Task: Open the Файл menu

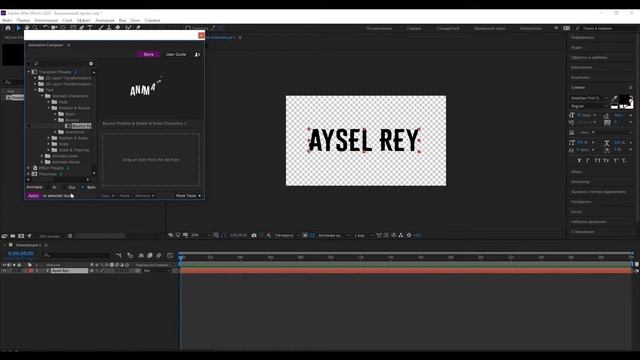Action: [7, 20]
